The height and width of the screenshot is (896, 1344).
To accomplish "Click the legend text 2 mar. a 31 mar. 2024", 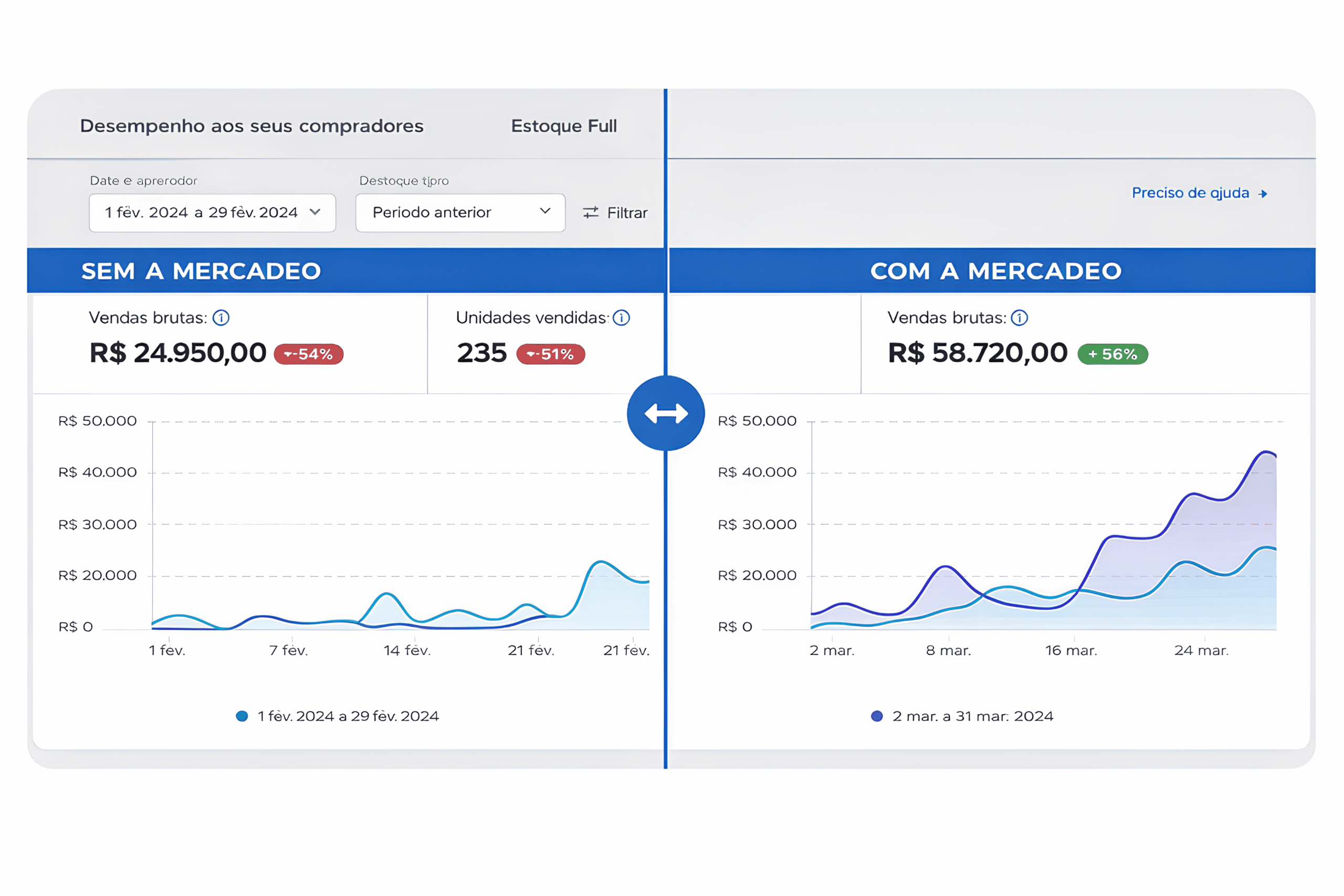I will pyautogui.click(x=973, y=716).
